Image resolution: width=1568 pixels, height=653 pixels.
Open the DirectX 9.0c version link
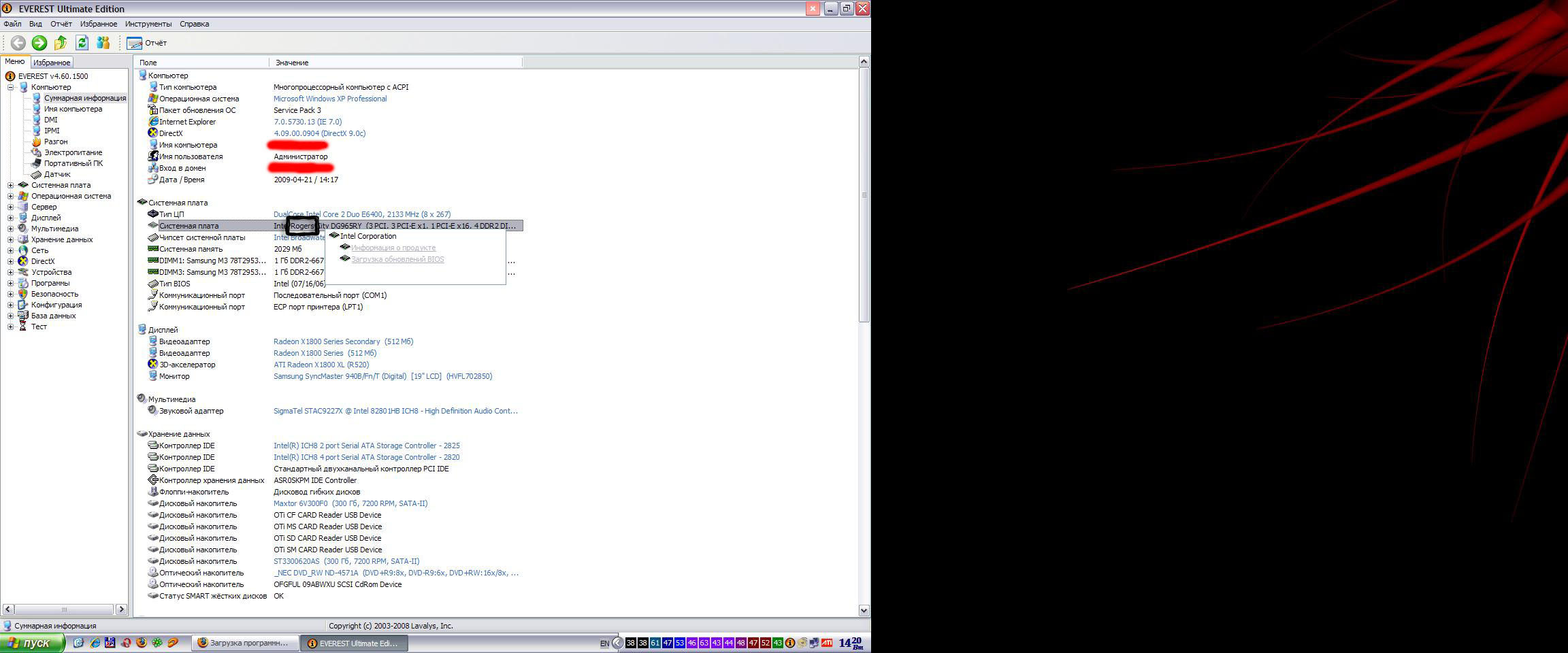point(320,133)
